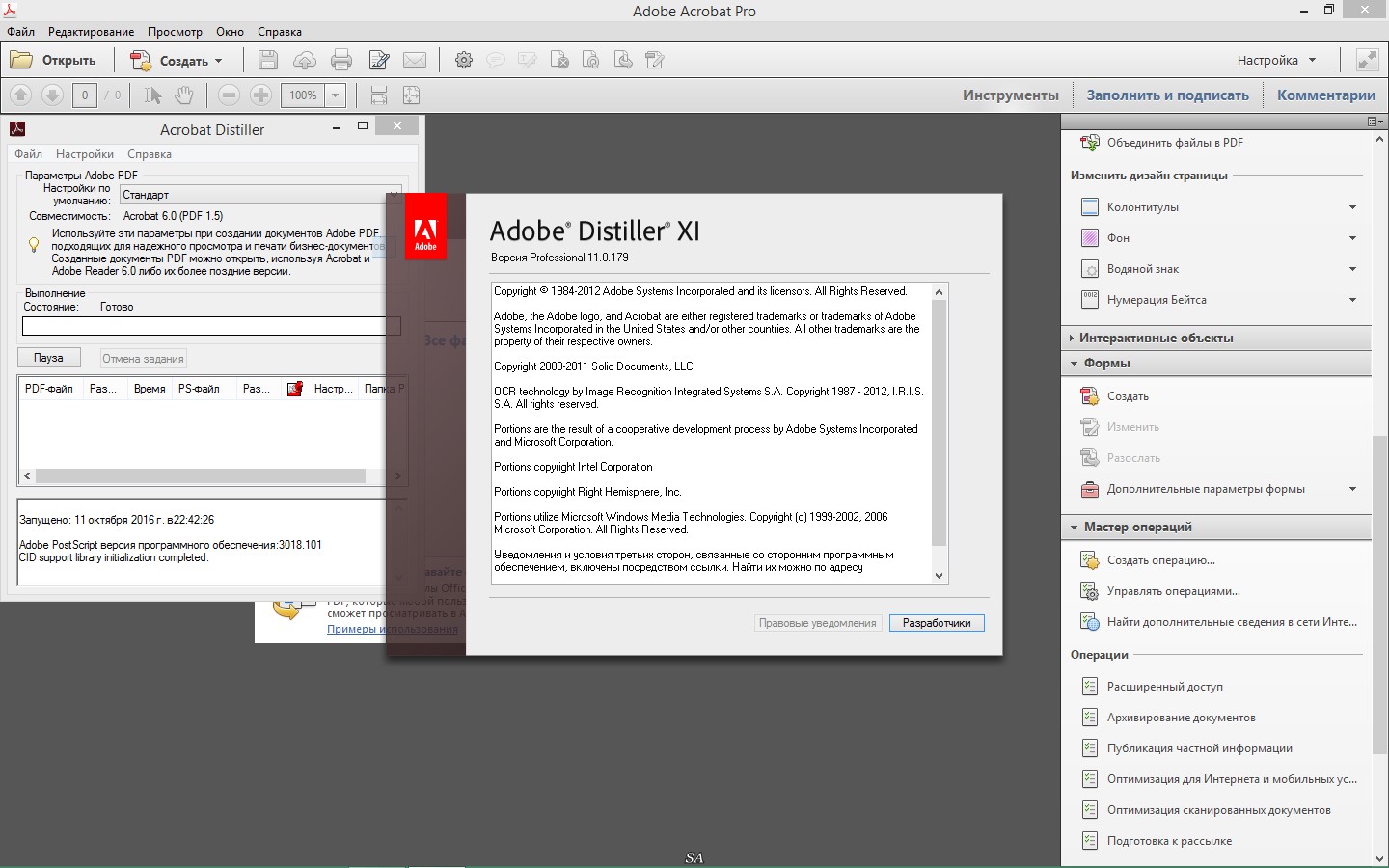Click Объединить файлы в PDF
1389x868 pixels.
point(1175,143)
